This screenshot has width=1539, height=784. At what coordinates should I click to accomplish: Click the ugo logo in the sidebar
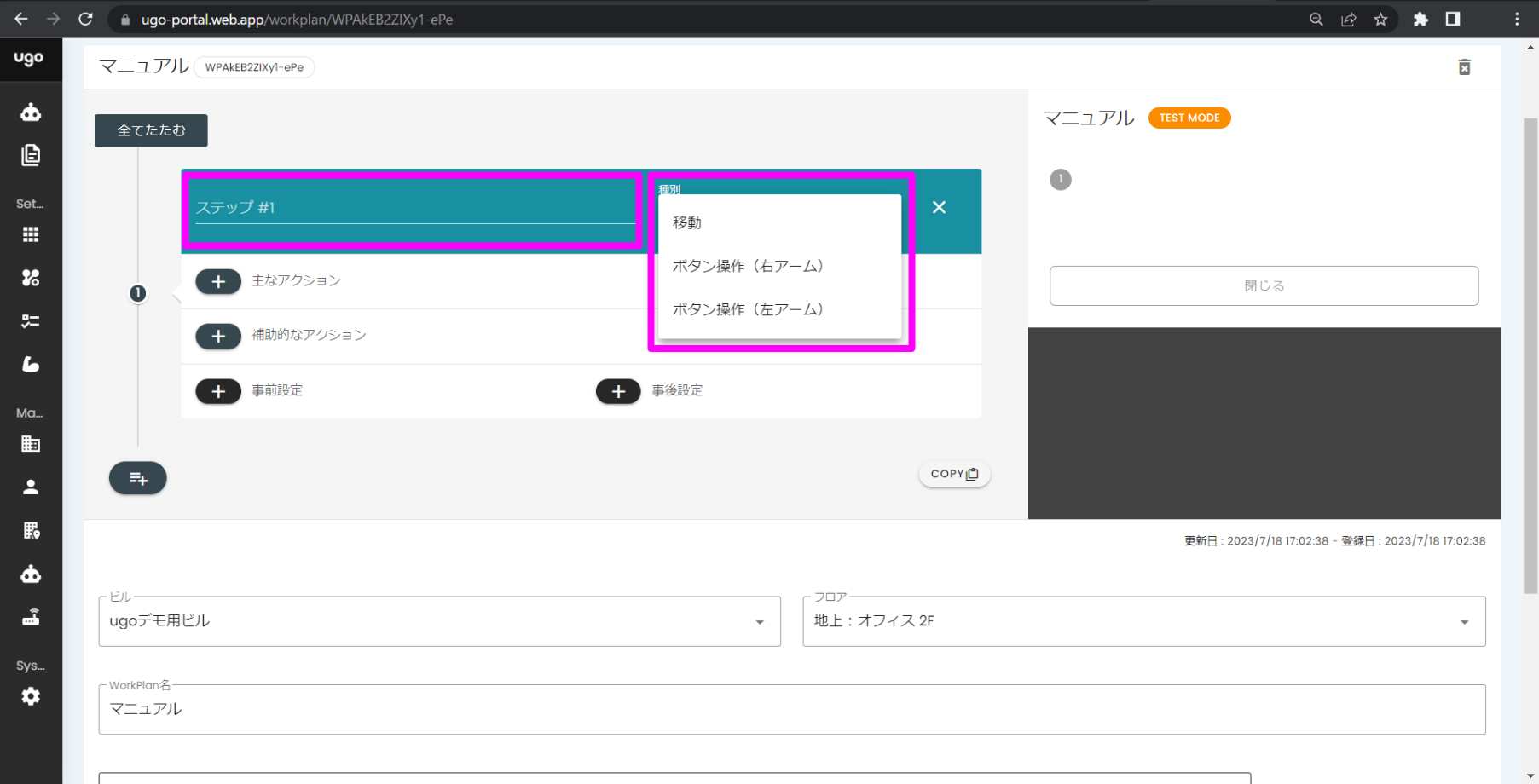tap(31, 59)
